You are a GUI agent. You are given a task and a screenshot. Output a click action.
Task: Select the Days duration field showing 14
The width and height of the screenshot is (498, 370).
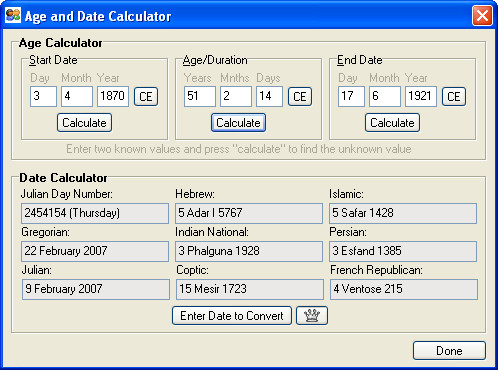click(x=269, y=96)
